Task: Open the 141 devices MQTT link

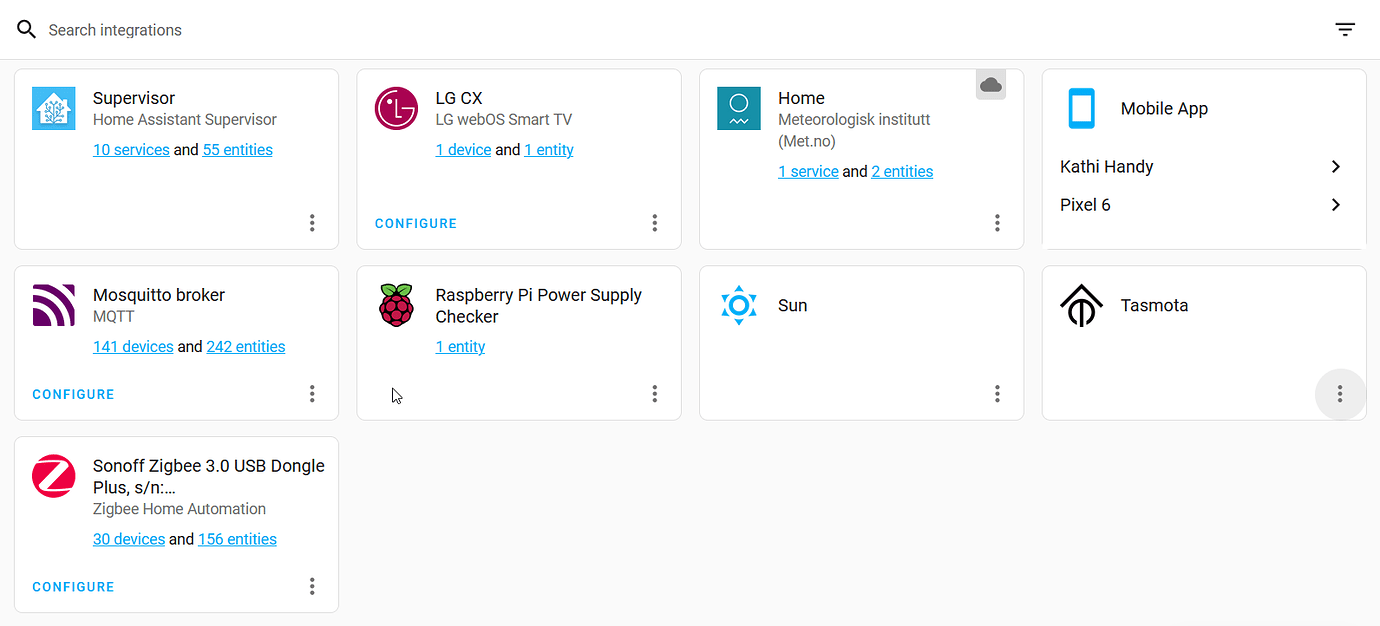Action: 133,347
